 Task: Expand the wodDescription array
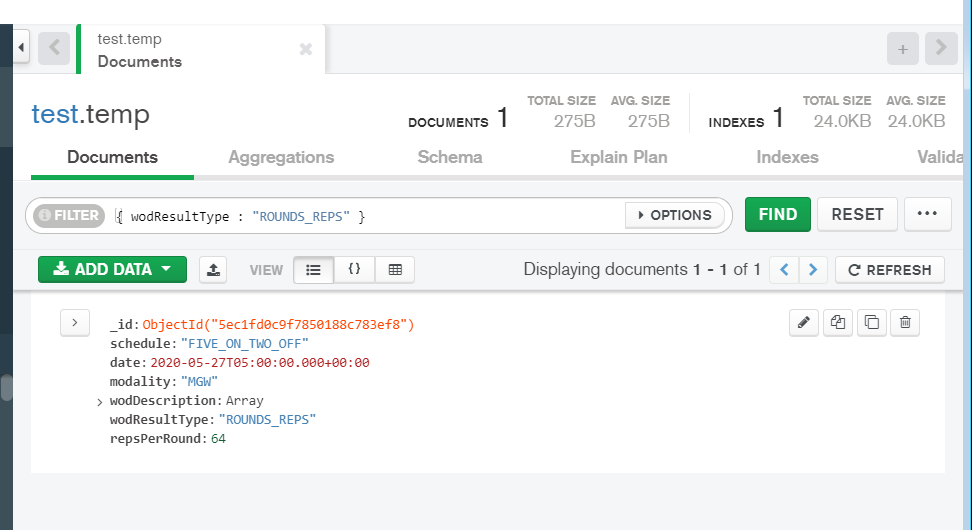tap(99, 402)
